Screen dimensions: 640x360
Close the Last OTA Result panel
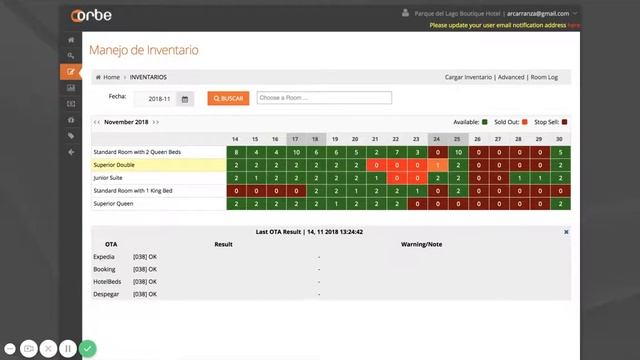[x=566, y=232]
